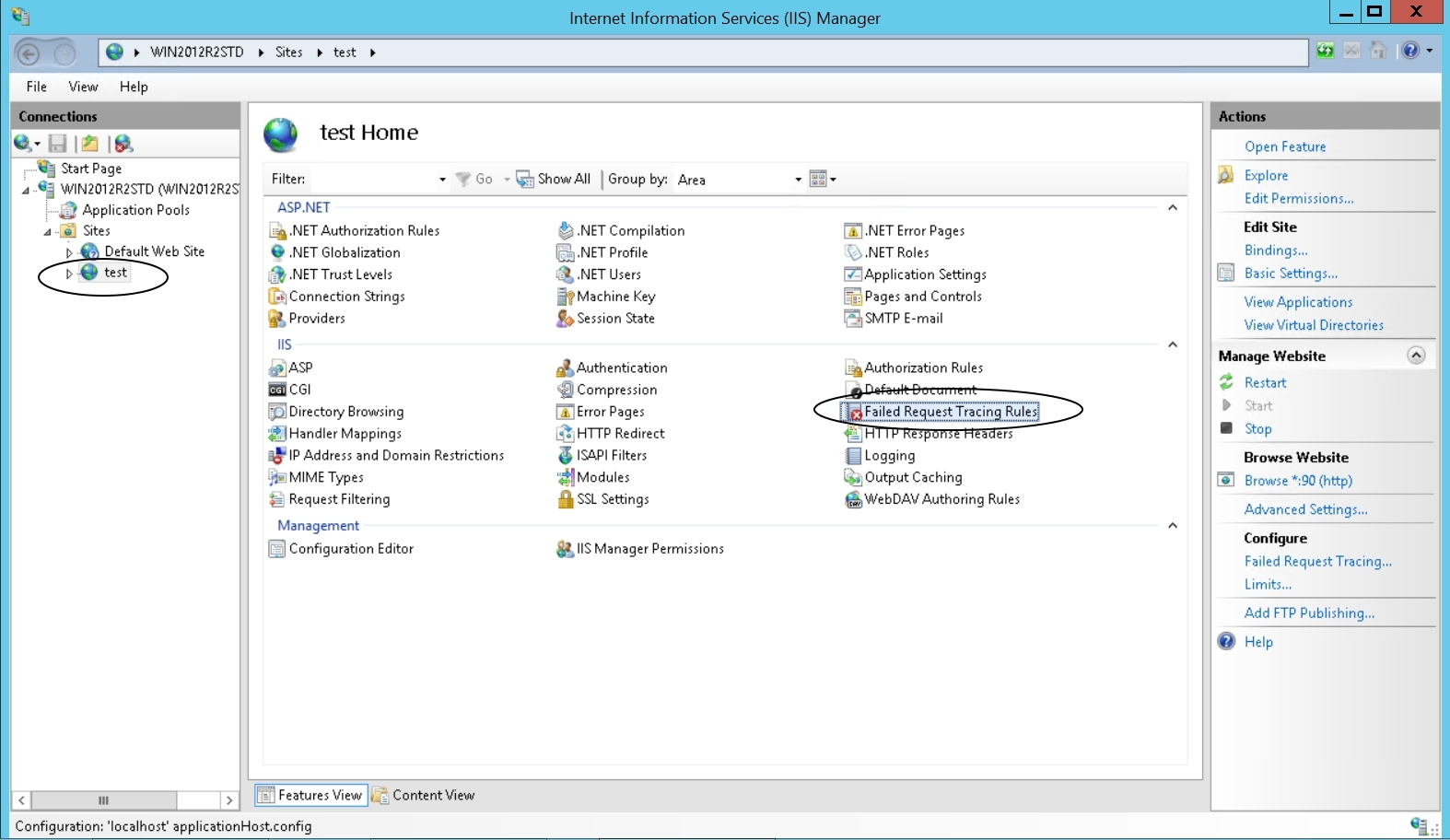Screen dimensions: 1450x840
Task: Open the Directory Browsing icon
Action: pyautogui.click(x=277, y=412)
